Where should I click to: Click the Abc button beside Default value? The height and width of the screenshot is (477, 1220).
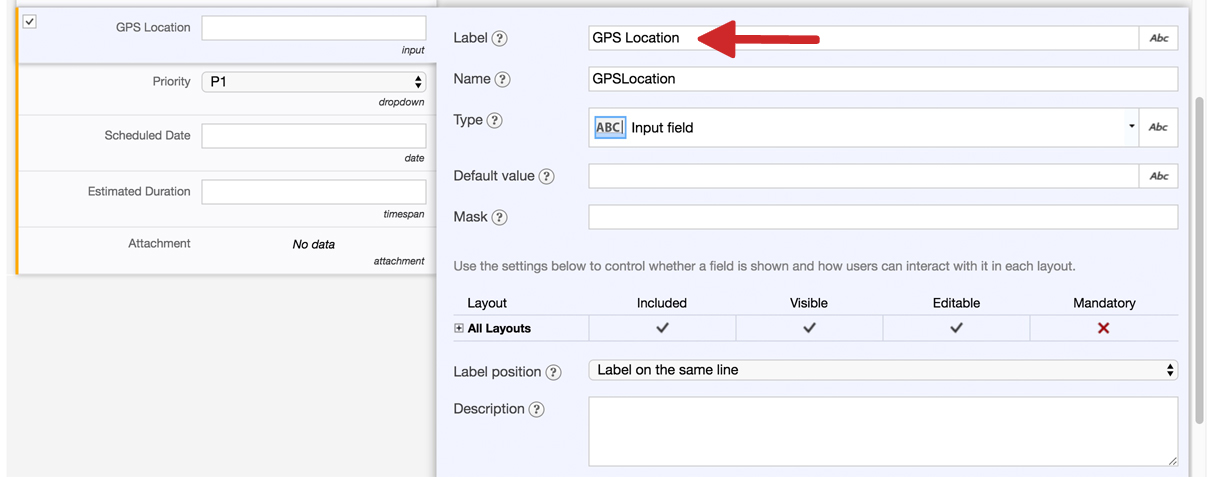pyautogui.click(x=1158, y=176)
